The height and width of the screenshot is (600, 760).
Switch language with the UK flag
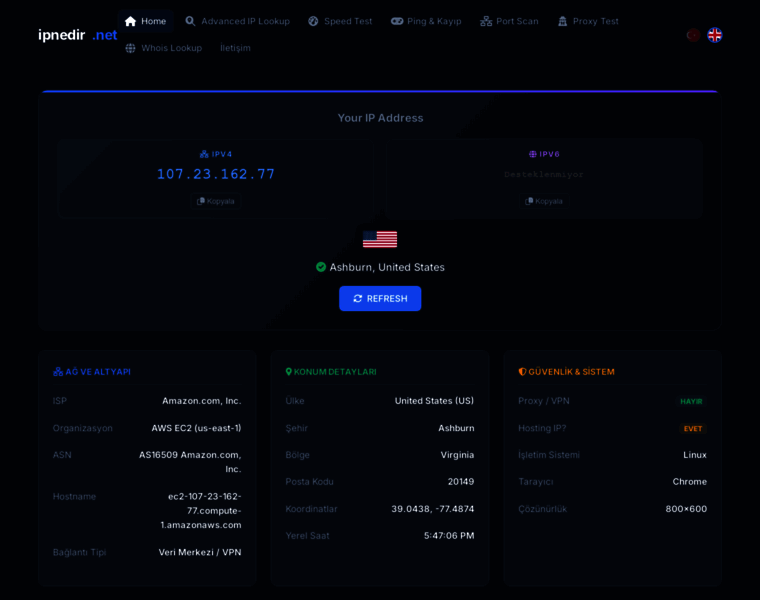pos(714,35)
